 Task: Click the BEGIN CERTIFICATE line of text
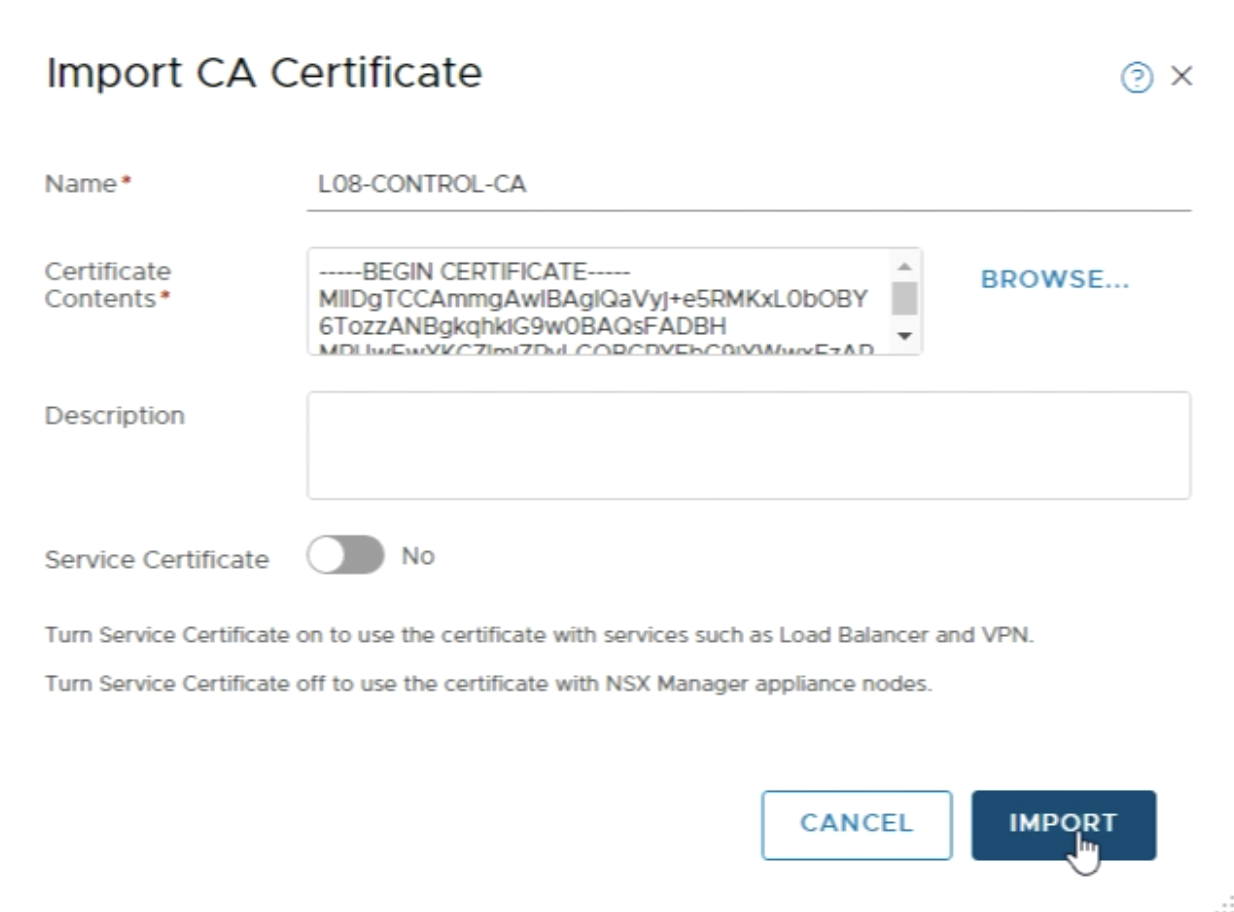473,273
